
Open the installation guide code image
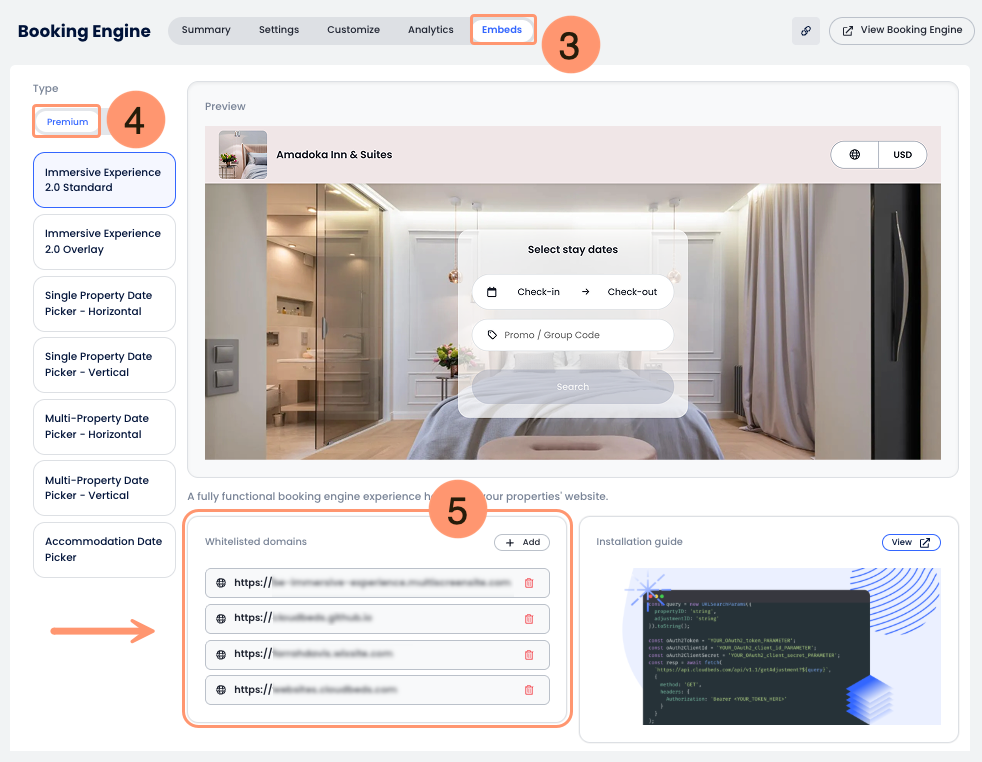[782, 646]
